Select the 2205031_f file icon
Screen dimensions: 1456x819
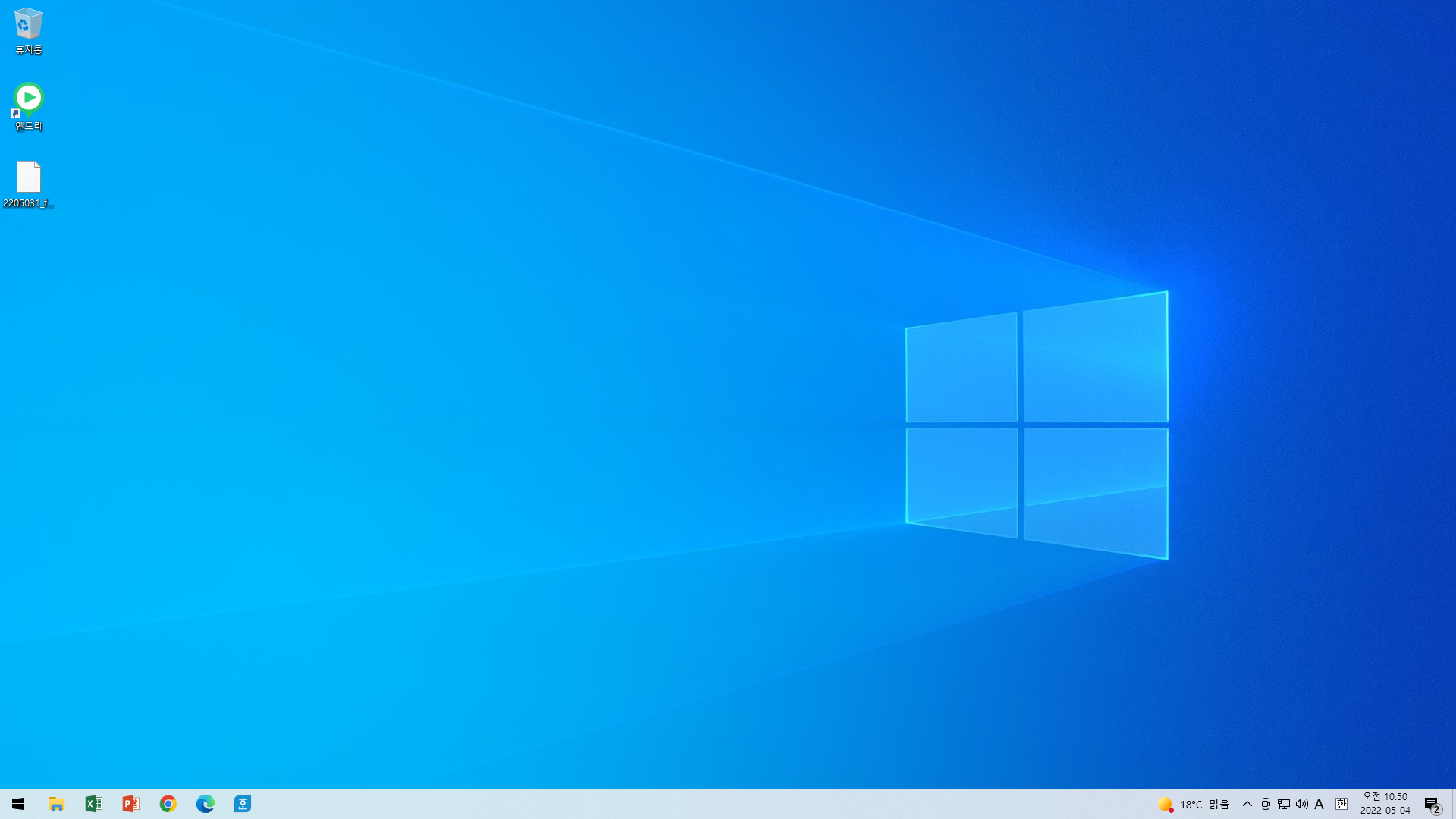(x=28, y=184)
